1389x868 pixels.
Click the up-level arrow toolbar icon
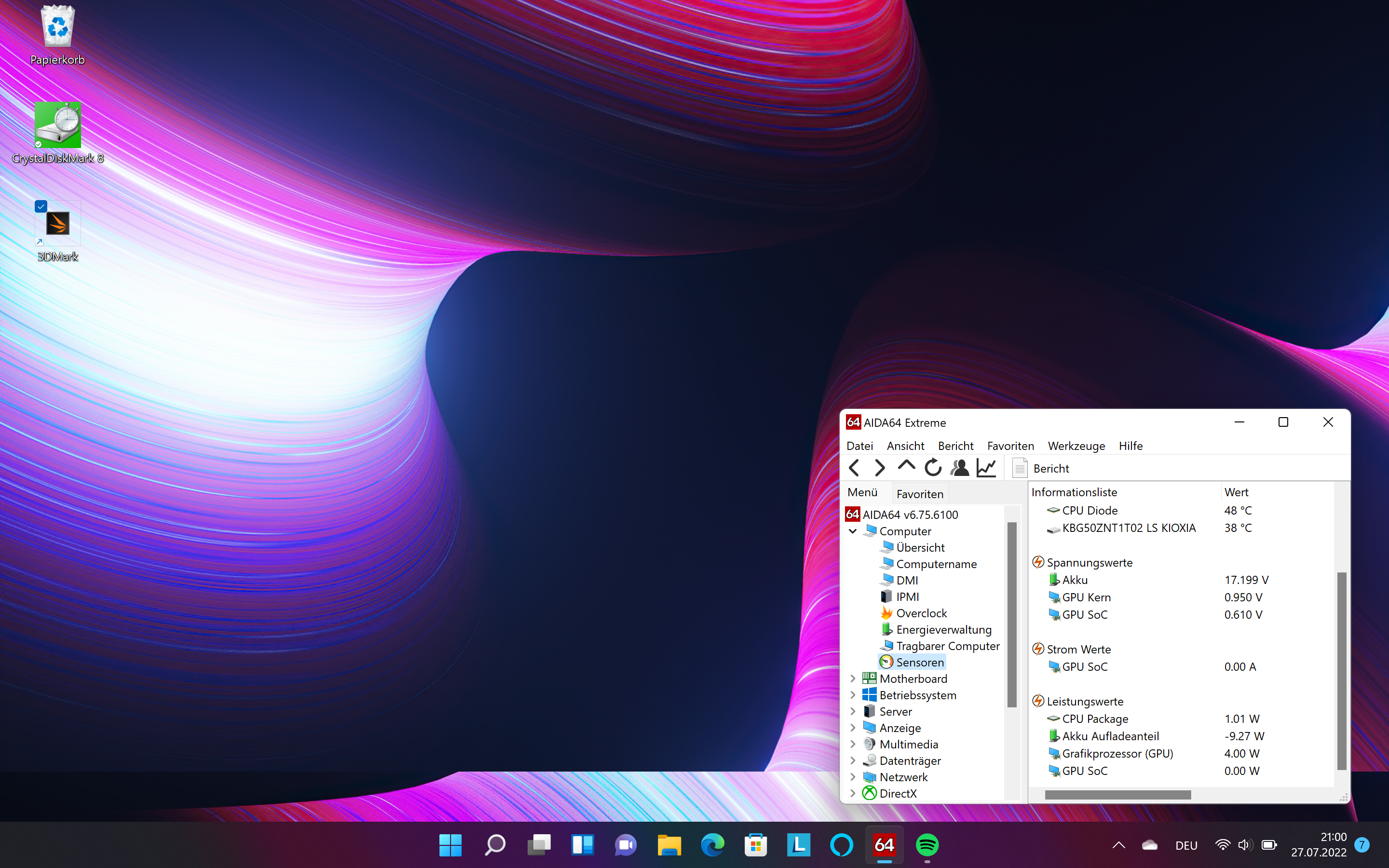906,467
